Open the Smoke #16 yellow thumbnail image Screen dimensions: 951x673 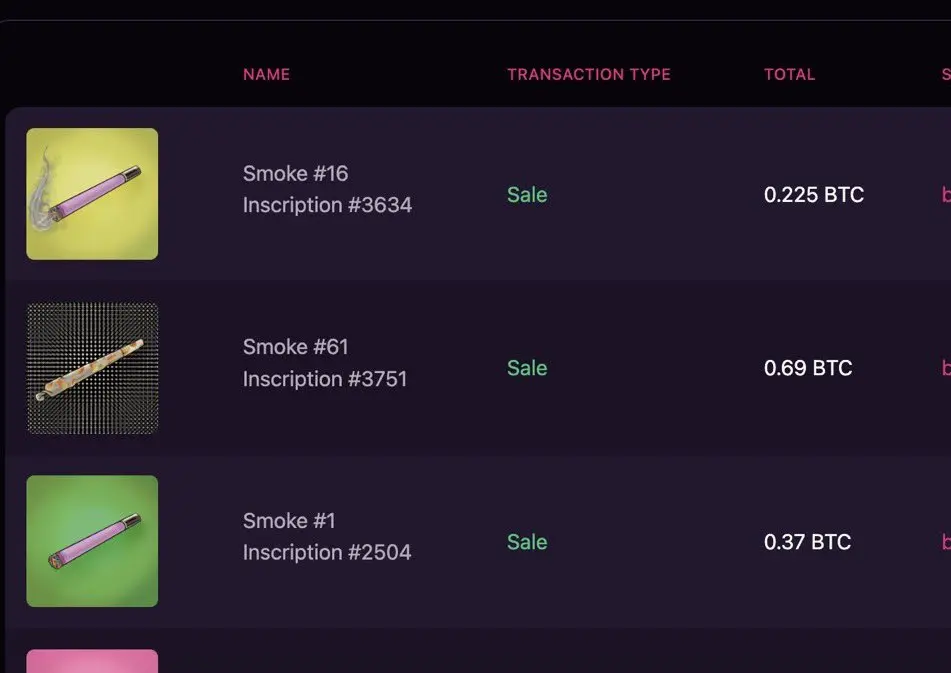92,194
